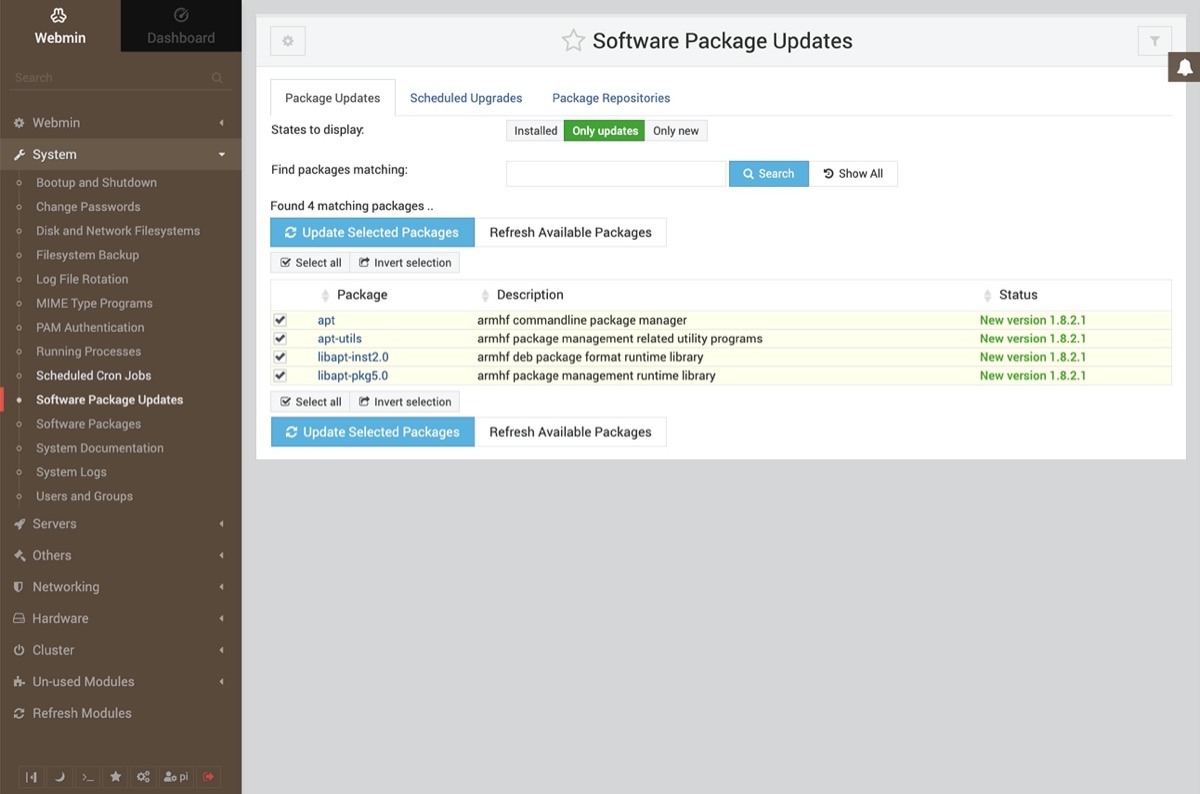Expand the Networking sidebar category
Image resolution: width=1200 pixels, height=794 pixels.
tap(65, 587)
